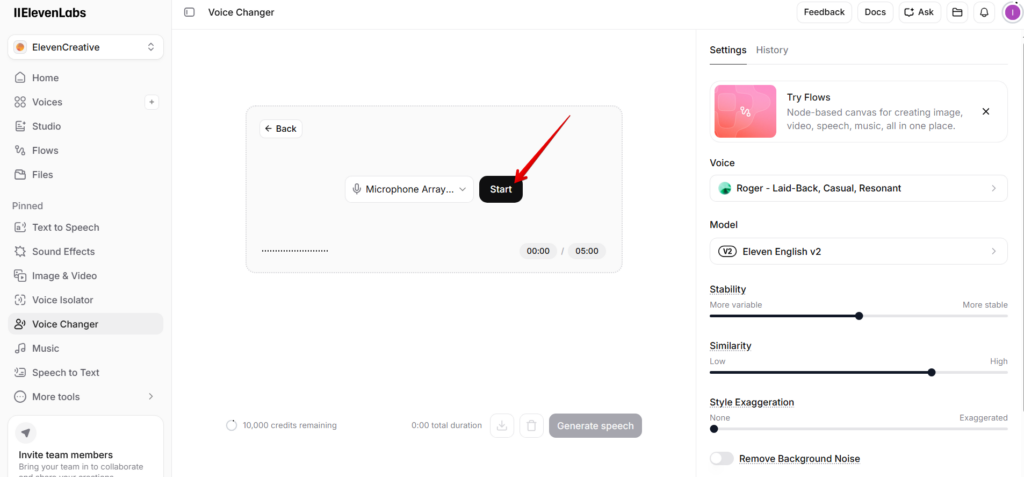1024x477 pixels.
Task: Click the Try Flows heading
Action: (808, 97)
